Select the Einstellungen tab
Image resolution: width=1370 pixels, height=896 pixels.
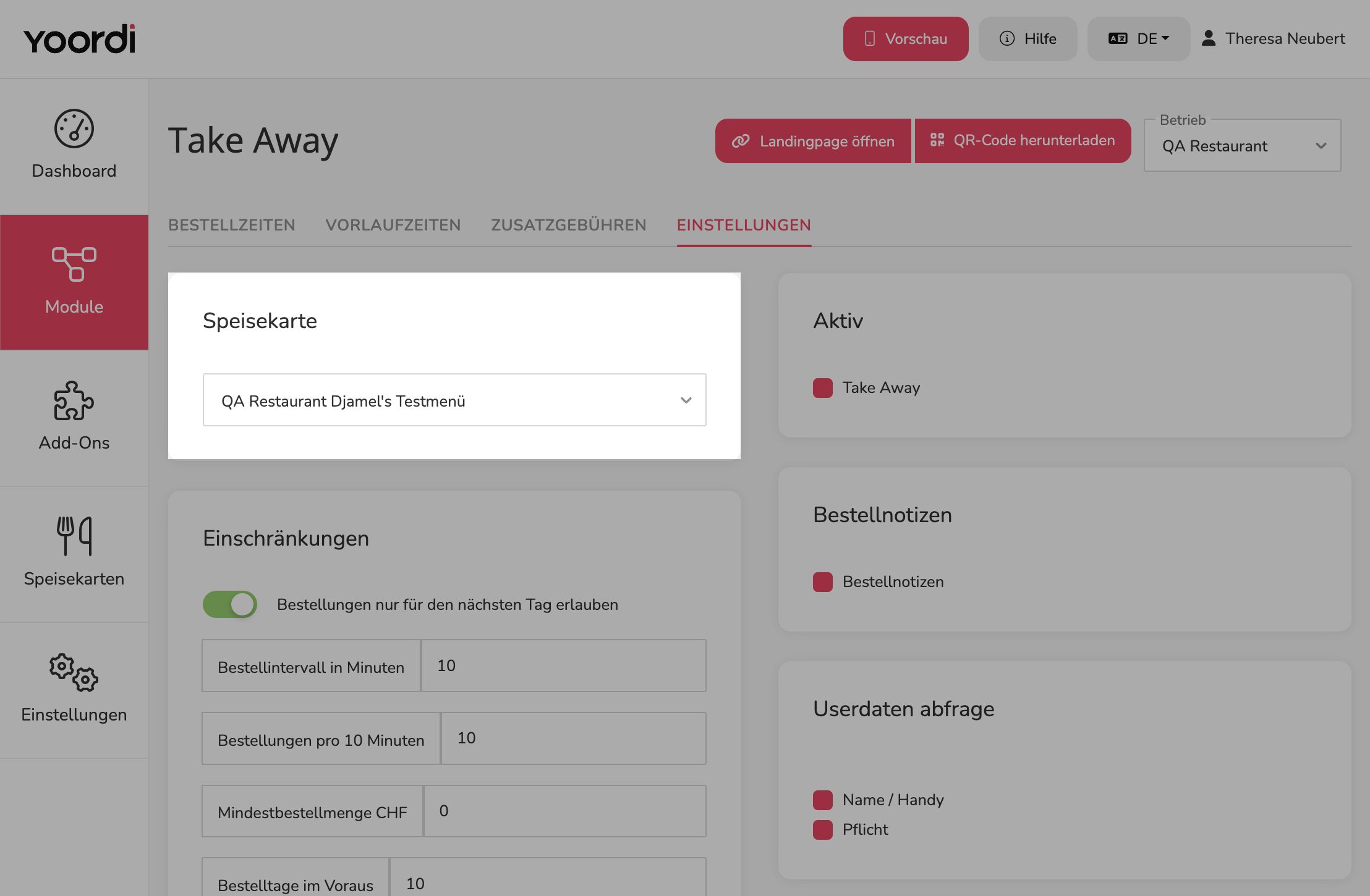744,225
